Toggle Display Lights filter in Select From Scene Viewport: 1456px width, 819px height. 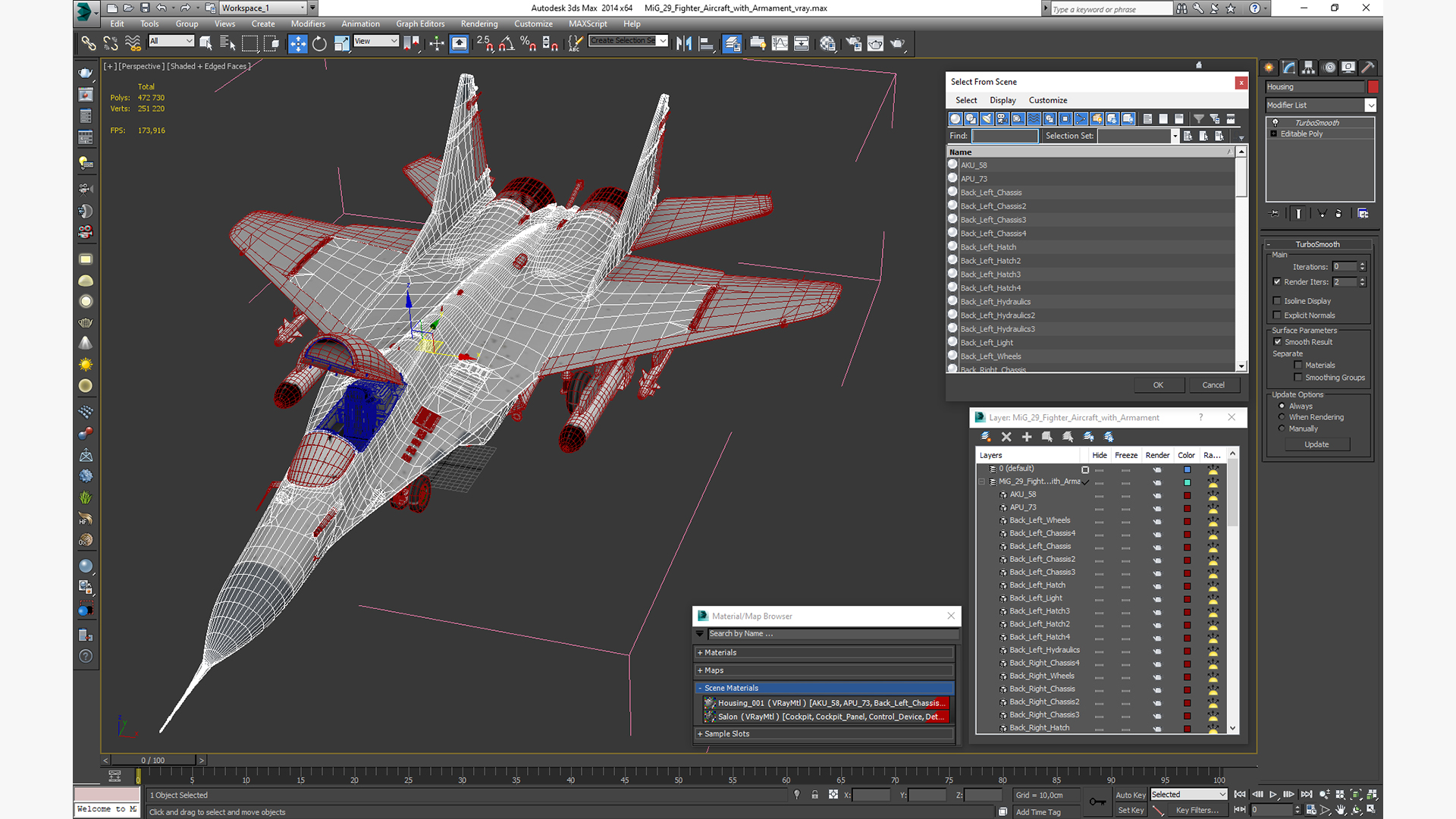(x=987, y=118)
